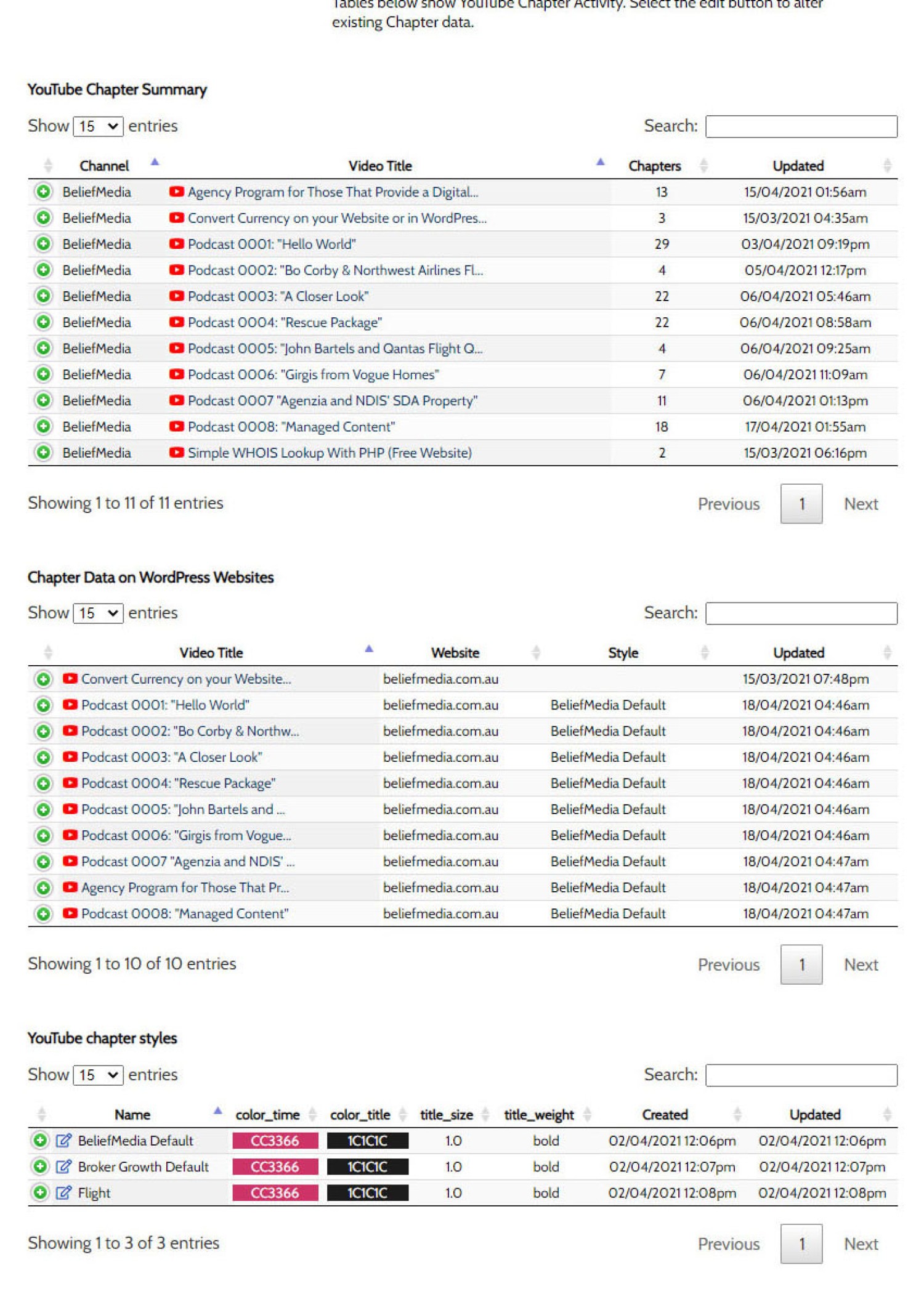The height and width of the screenshot is (1302, 924).
Task: Click YouTube icon beside Podcast 0006 in summary
Action: click(176, 374)
